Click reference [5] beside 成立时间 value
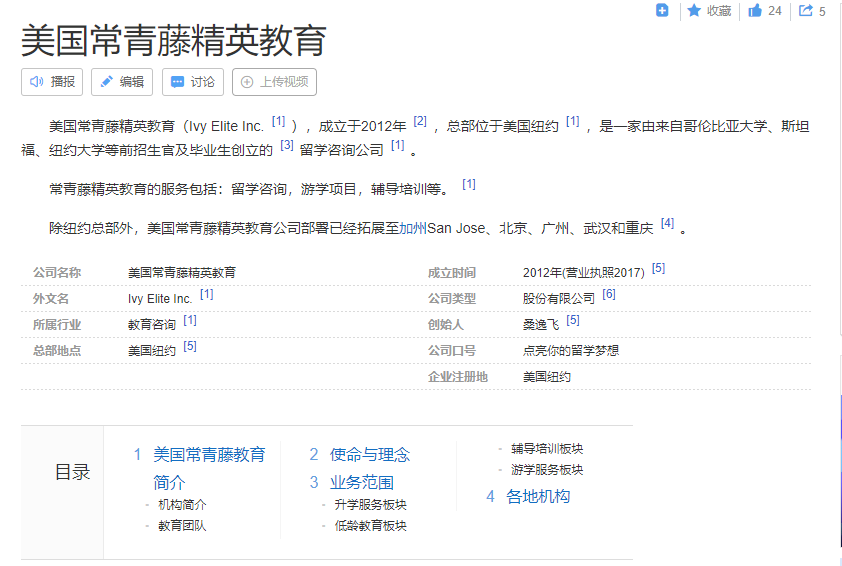 658,268
